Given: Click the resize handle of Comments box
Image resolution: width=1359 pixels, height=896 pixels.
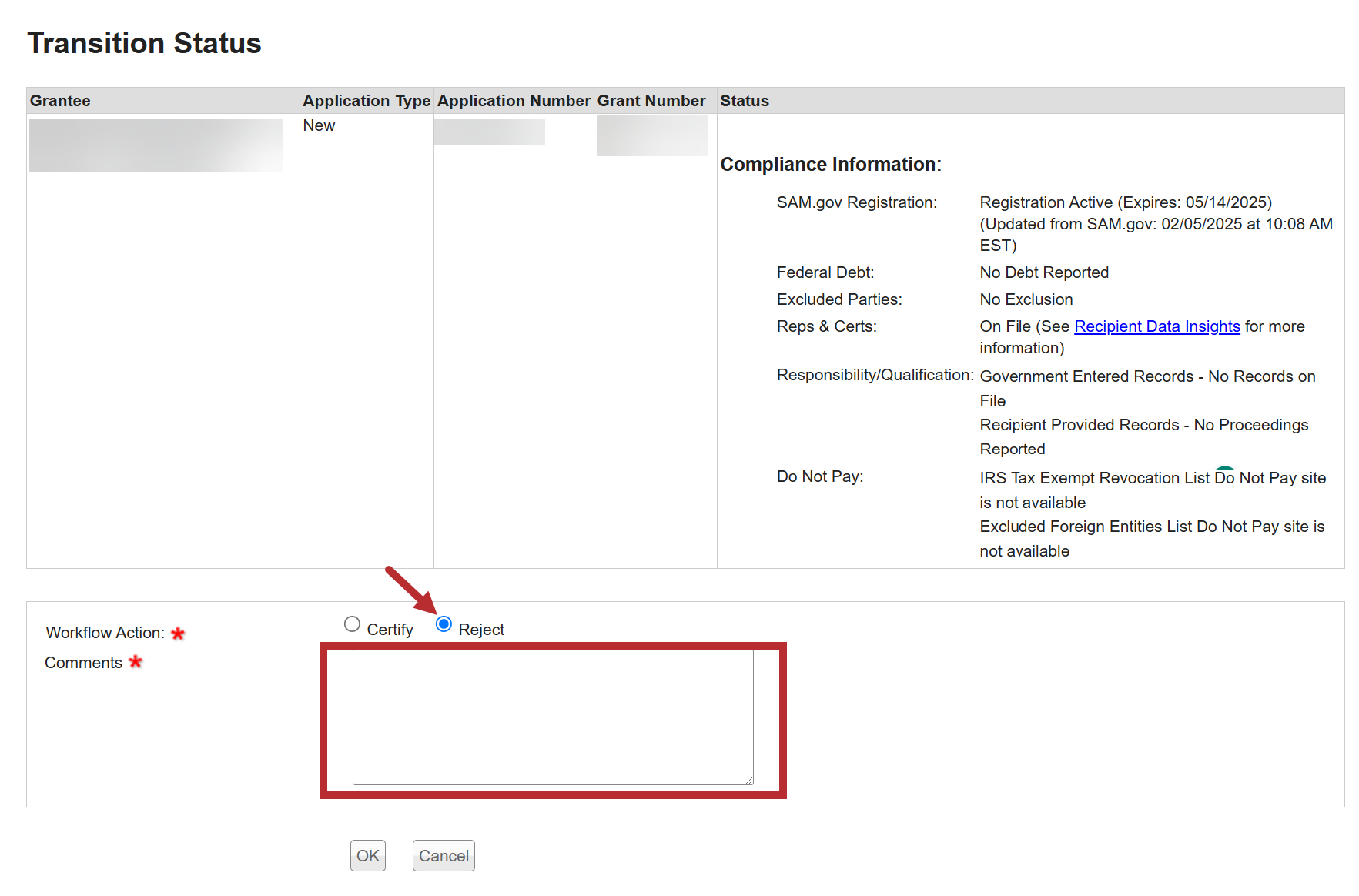Looking at the screenshot, I should click(x=748, y=780).
